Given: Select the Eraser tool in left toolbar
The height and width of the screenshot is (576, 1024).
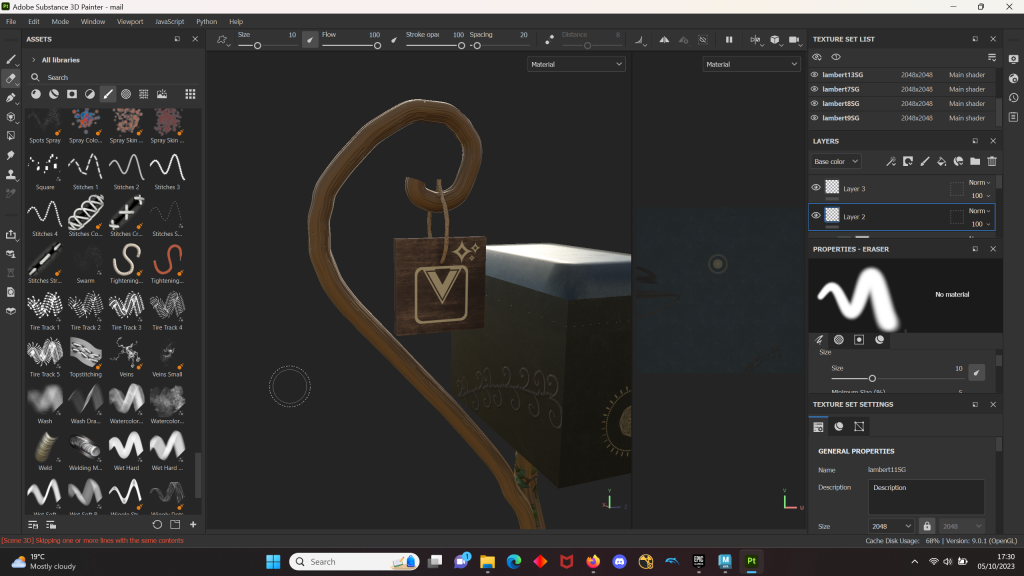Looking at the screenshot, I should tap(11, 78).
